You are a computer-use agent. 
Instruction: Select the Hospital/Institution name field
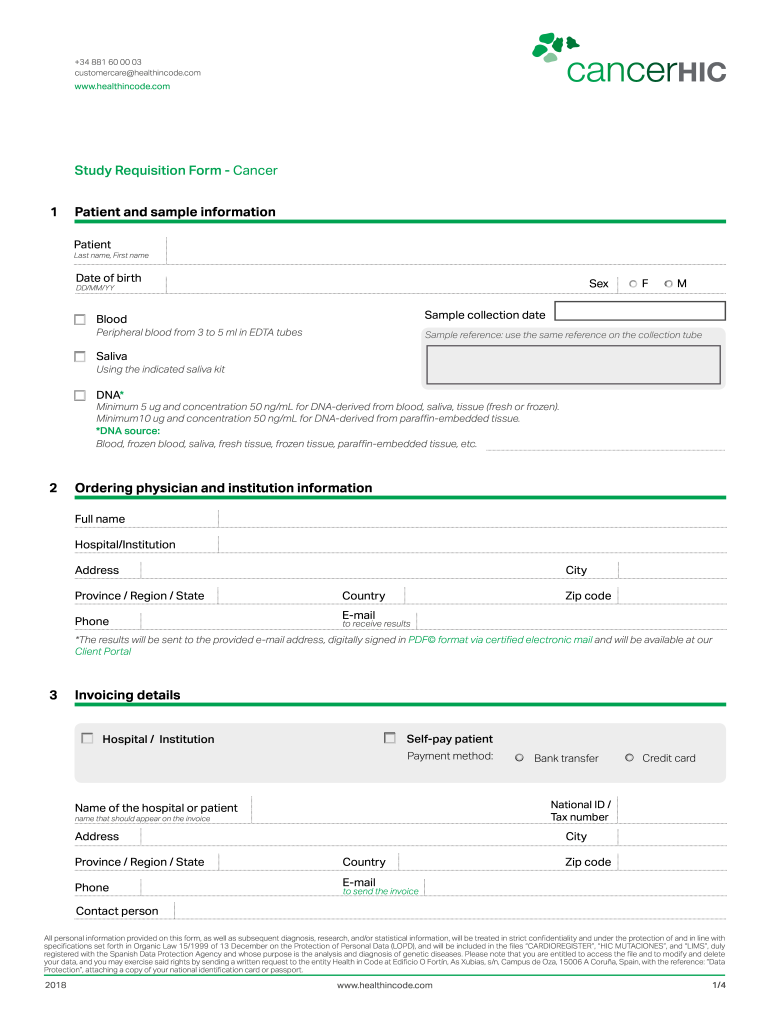[470, 543]
